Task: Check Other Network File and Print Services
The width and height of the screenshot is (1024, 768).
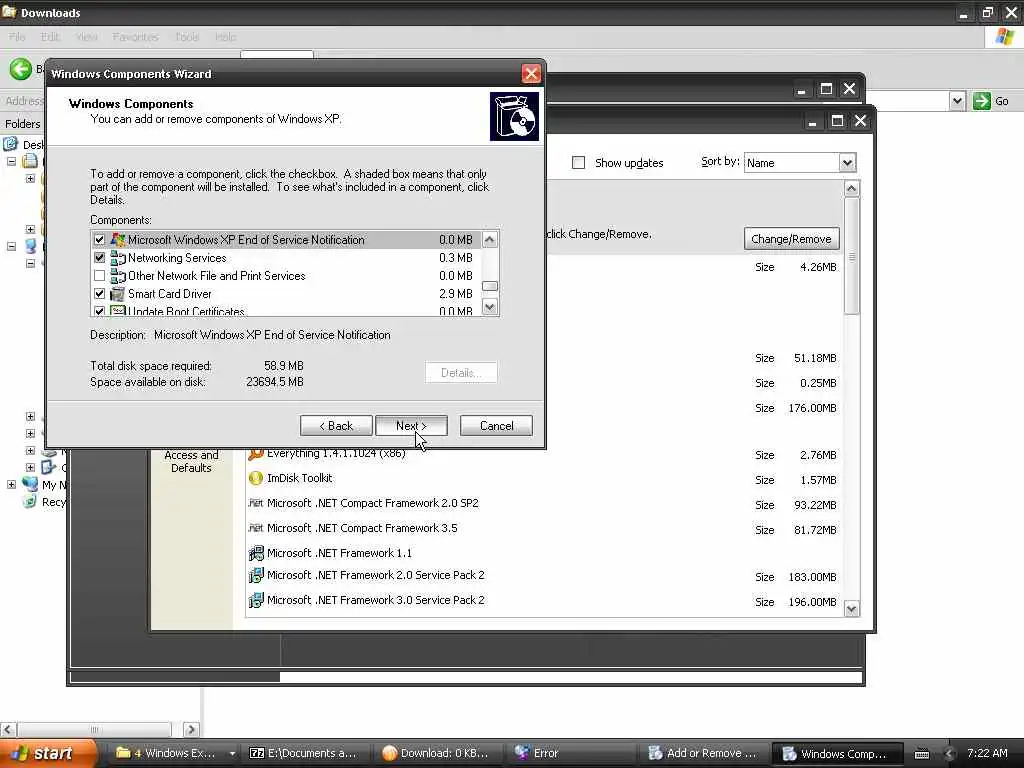Action: pyautogui.click(x=99, y=276)
